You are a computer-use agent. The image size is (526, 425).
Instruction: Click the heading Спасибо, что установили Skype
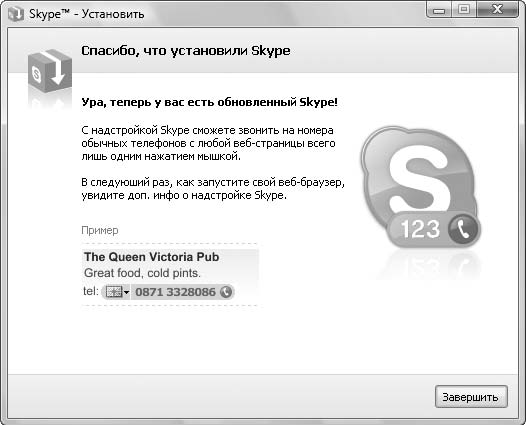(x=186, y=51)
